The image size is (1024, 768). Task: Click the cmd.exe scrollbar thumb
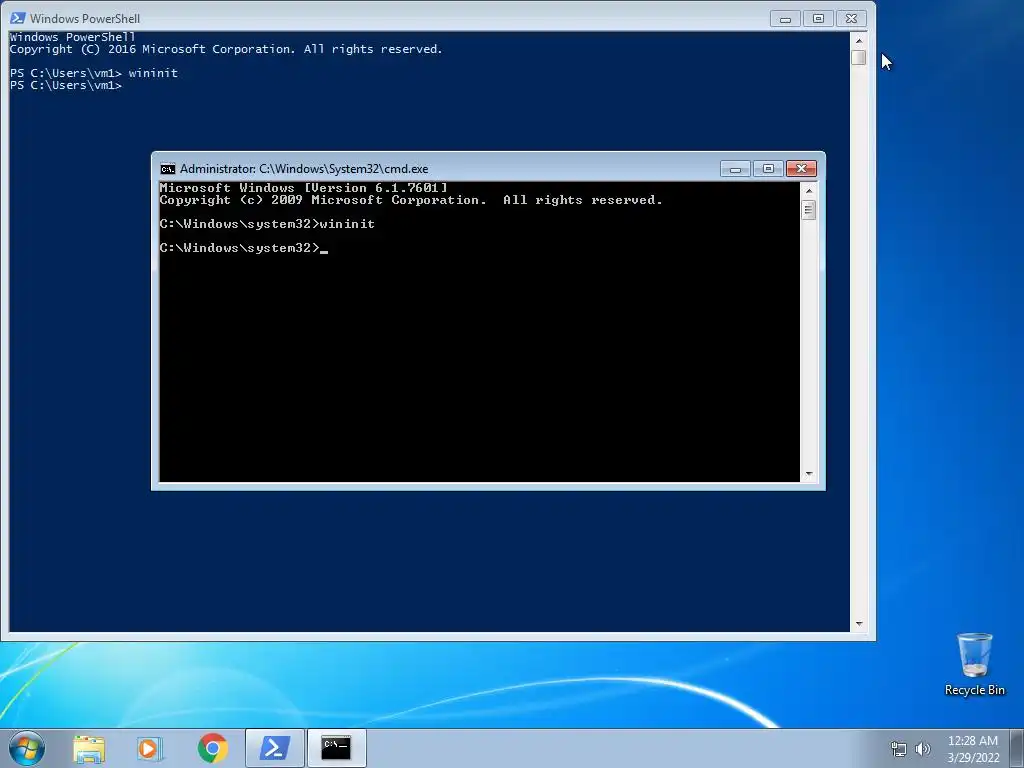[x=808, y=210]
